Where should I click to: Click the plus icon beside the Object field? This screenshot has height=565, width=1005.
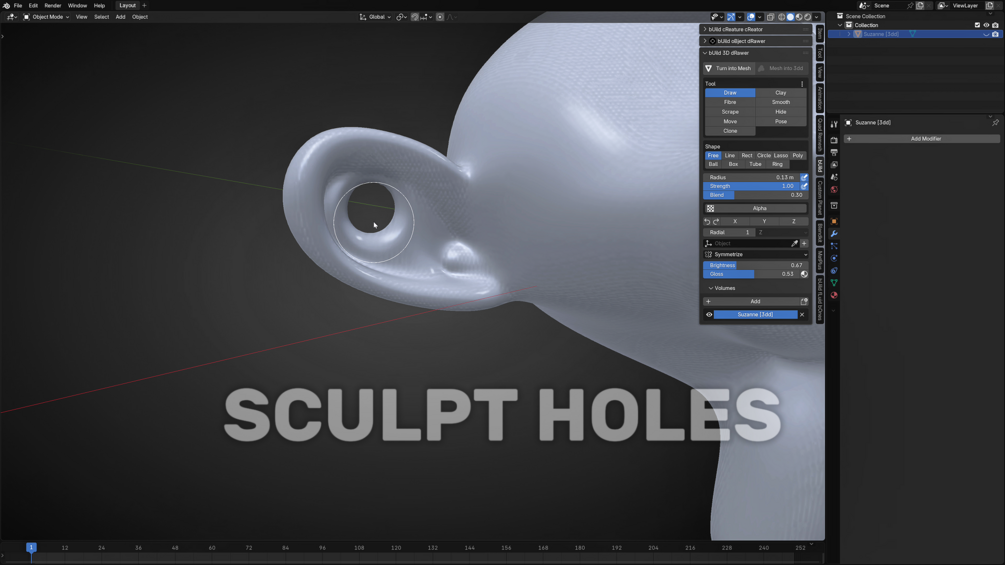click(804, 243)
